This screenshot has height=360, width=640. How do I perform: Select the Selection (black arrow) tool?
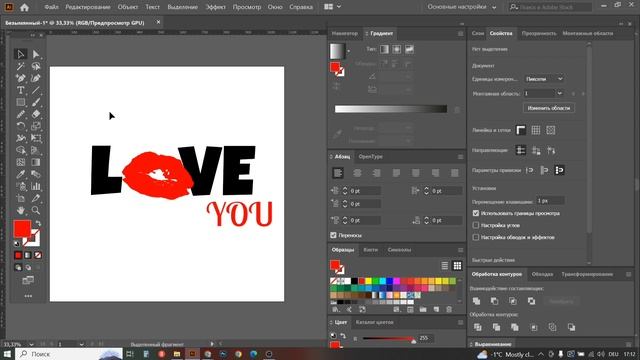[21, 54]
